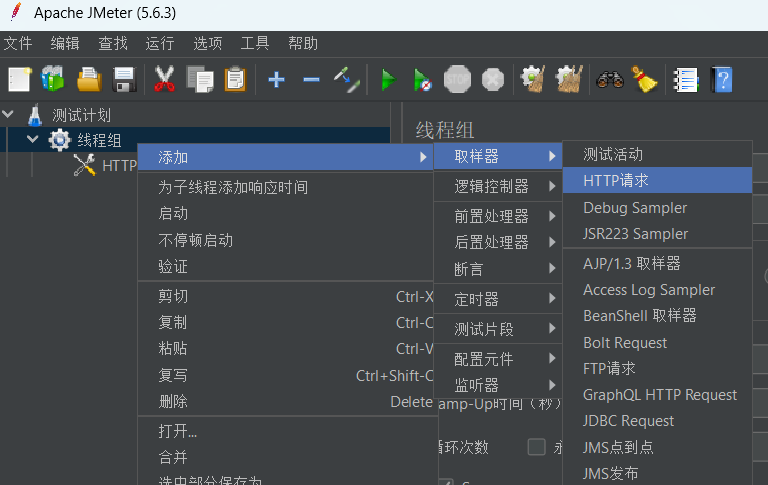Expand the 后置处理器 submenu
Viewport: 768px width, 485px height.
(x=498, y=242)
